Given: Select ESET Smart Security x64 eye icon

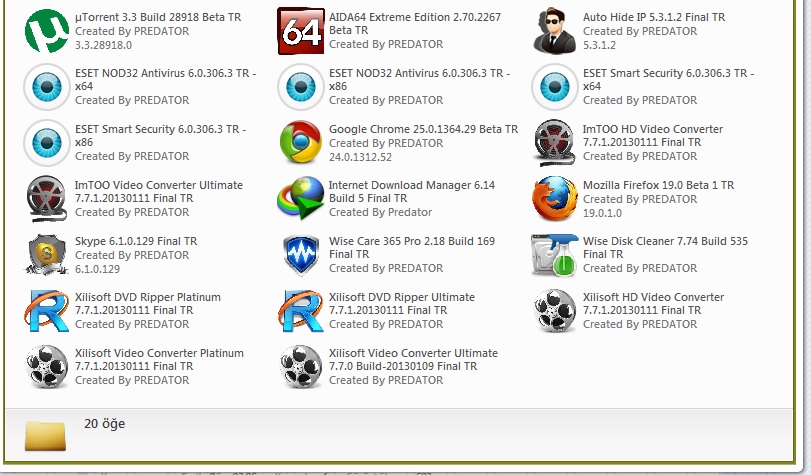Looking at the screenshot, I should pyautogui.click(x=554, y=87).
